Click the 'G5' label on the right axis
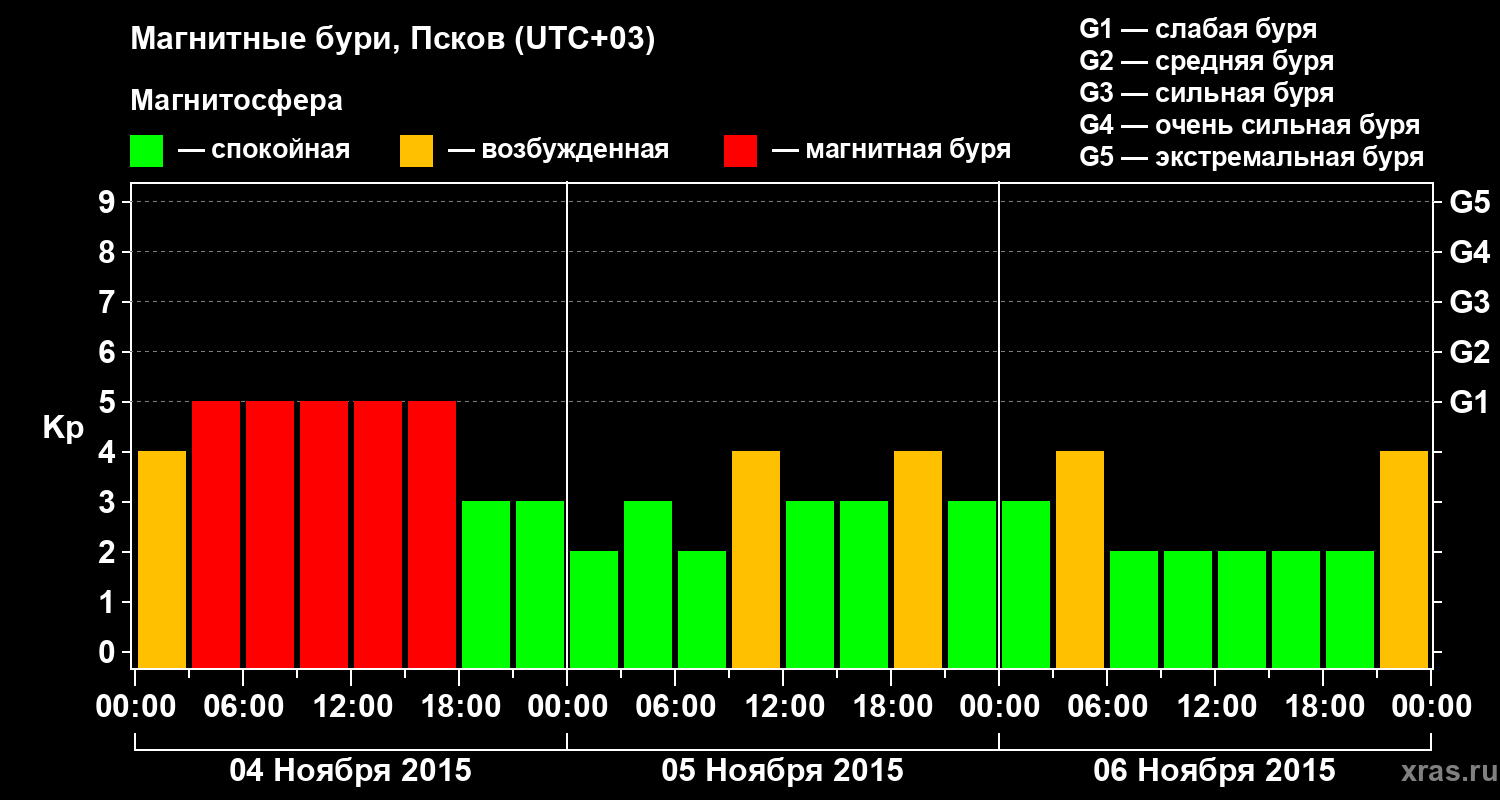The width and height of the screenshot is (1500, 800). point(1470,202)
